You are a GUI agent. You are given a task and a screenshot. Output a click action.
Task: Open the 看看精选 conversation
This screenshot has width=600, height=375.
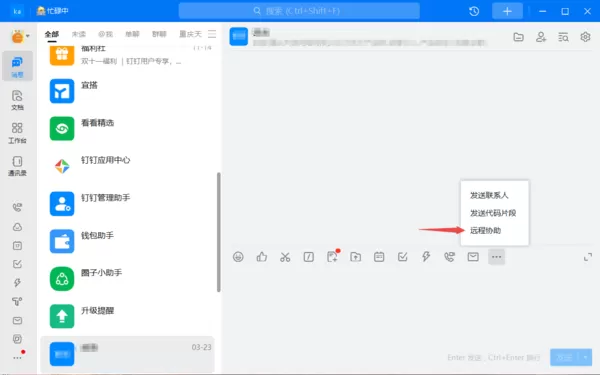pos(127,129)
